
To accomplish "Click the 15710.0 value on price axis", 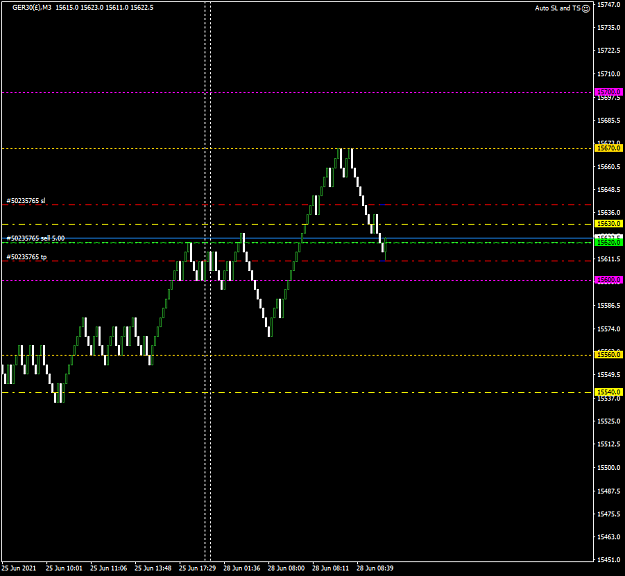I will click(x=608, y=74).
